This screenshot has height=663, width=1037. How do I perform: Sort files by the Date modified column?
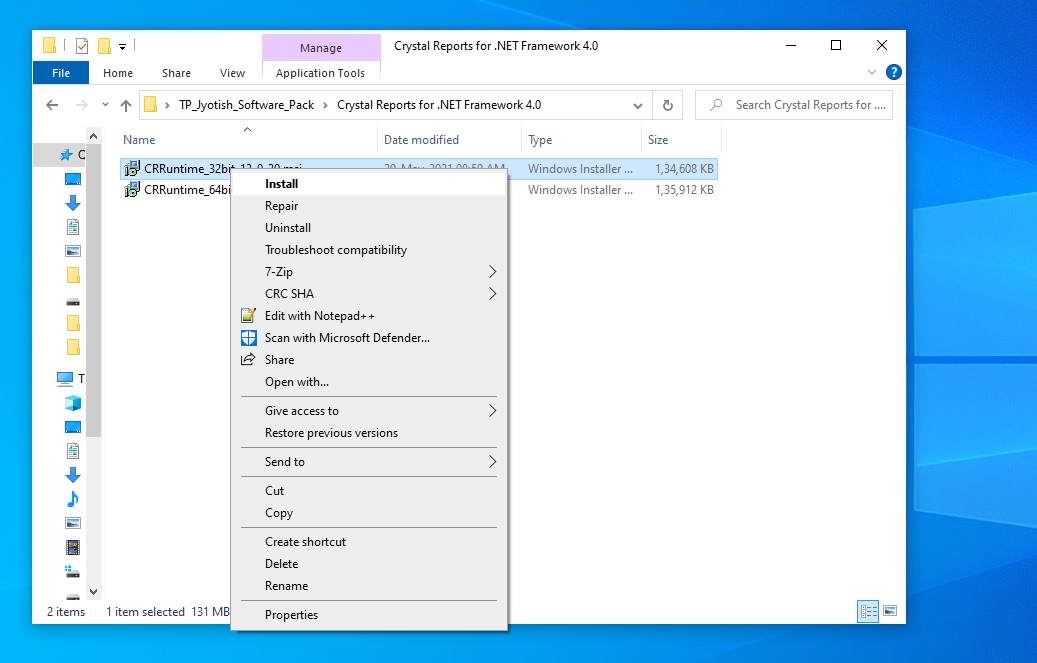coord(421,140)
